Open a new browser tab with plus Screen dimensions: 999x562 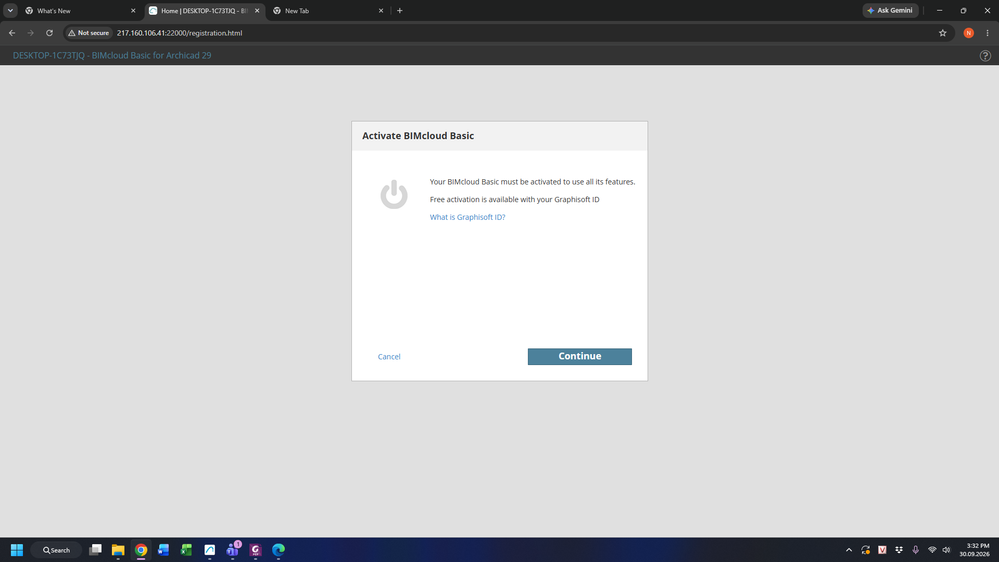[x=399, y=11]
